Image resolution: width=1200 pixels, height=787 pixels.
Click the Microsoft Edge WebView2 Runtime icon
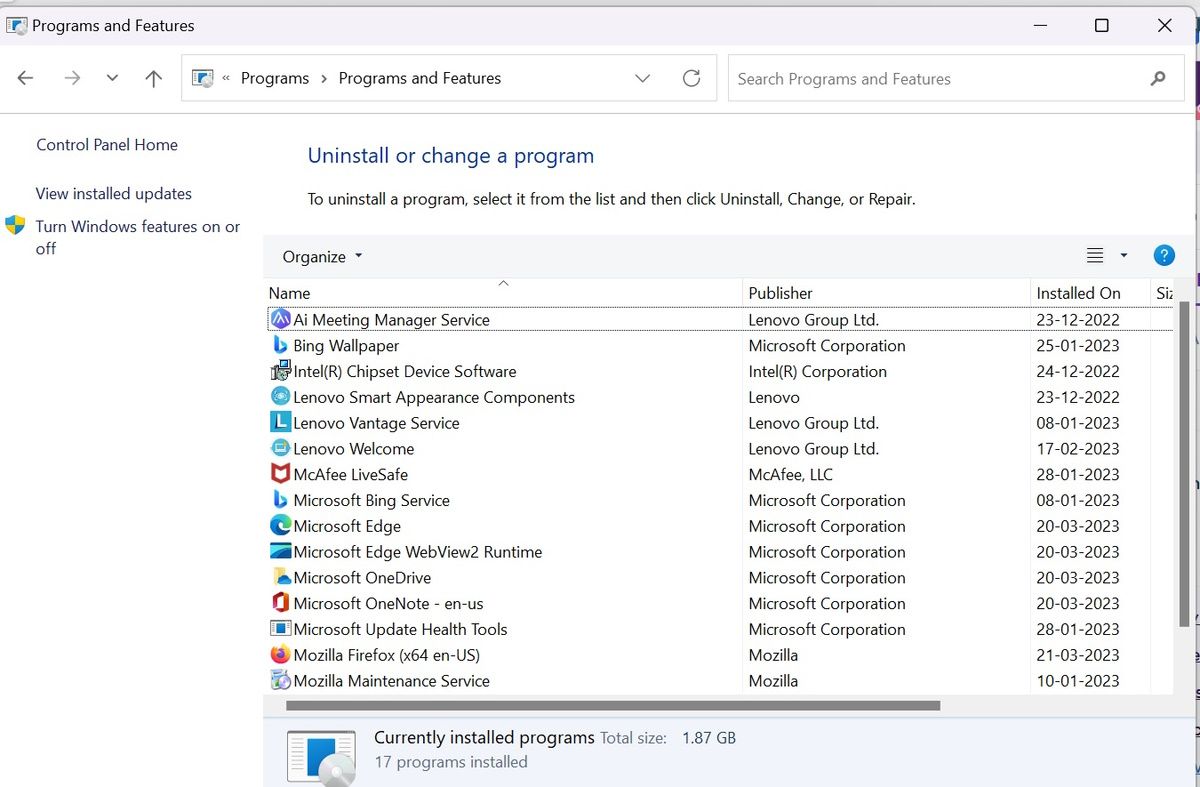[281, 552]
